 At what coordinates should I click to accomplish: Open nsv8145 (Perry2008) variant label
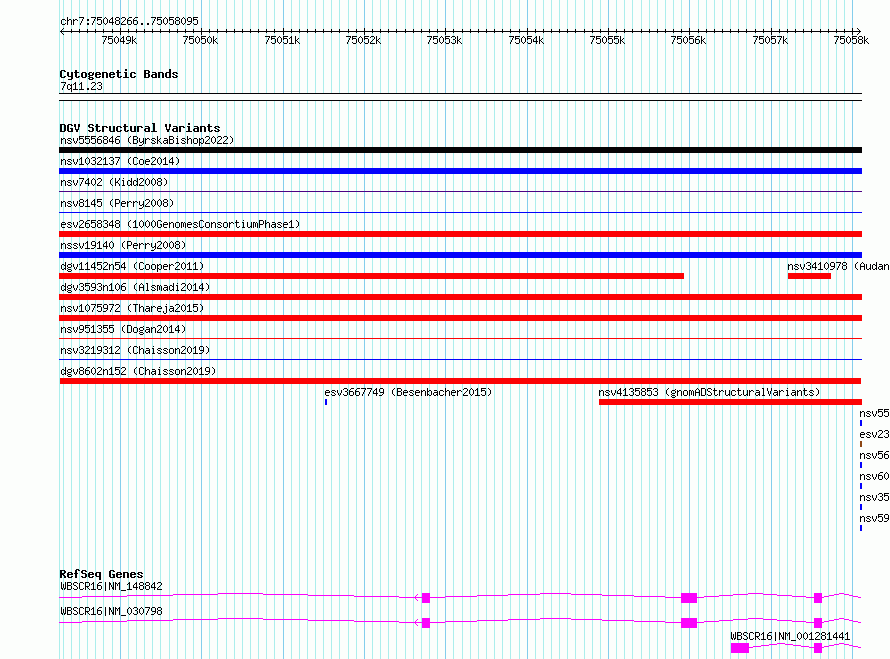(x=117, y=203)
